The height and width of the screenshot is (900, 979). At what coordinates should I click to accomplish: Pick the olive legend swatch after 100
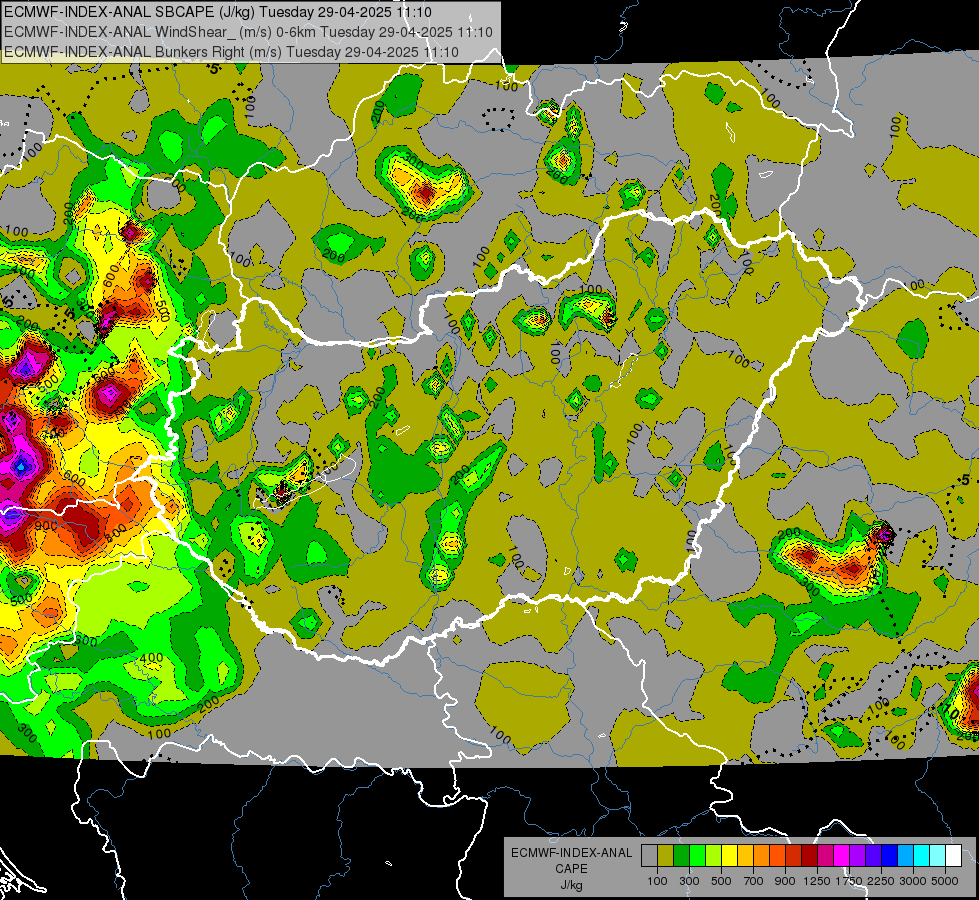(666, 856)
